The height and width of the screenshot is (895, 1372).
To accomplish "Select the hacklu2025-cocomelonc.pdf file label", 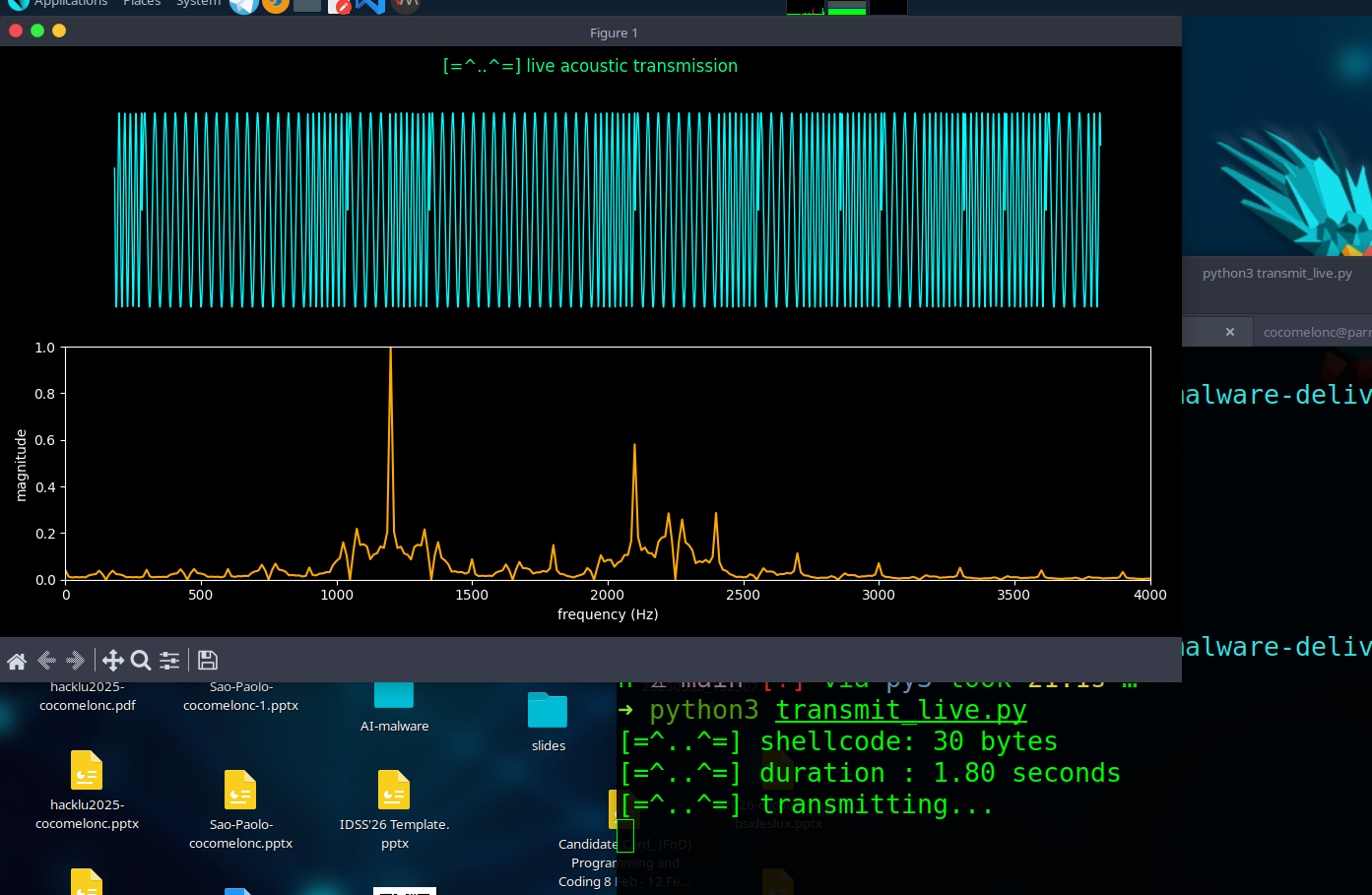I will 88,696.
